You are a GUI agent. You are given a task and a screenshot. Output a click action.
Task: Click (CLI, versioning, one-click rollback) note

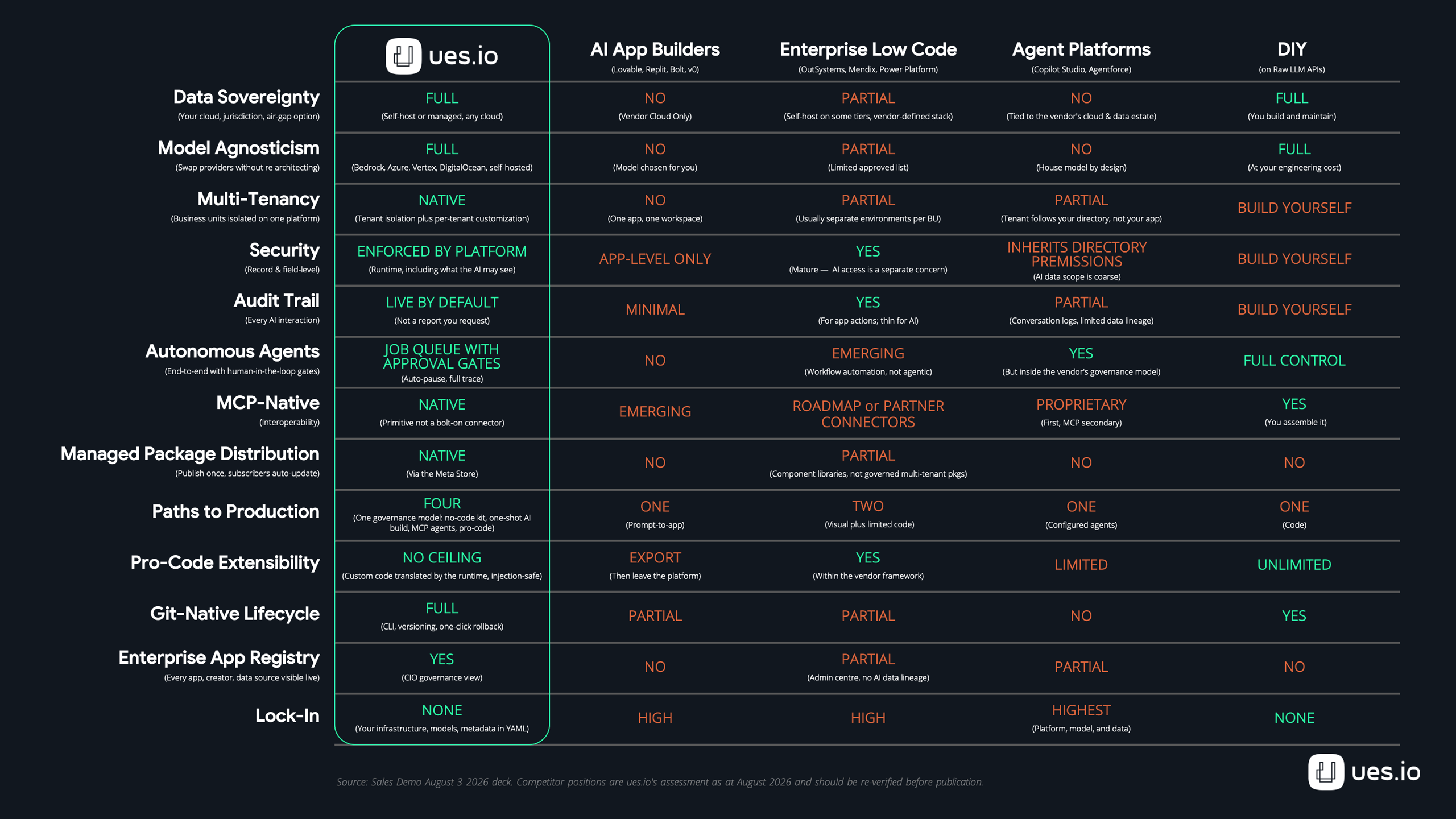point(442,627)
